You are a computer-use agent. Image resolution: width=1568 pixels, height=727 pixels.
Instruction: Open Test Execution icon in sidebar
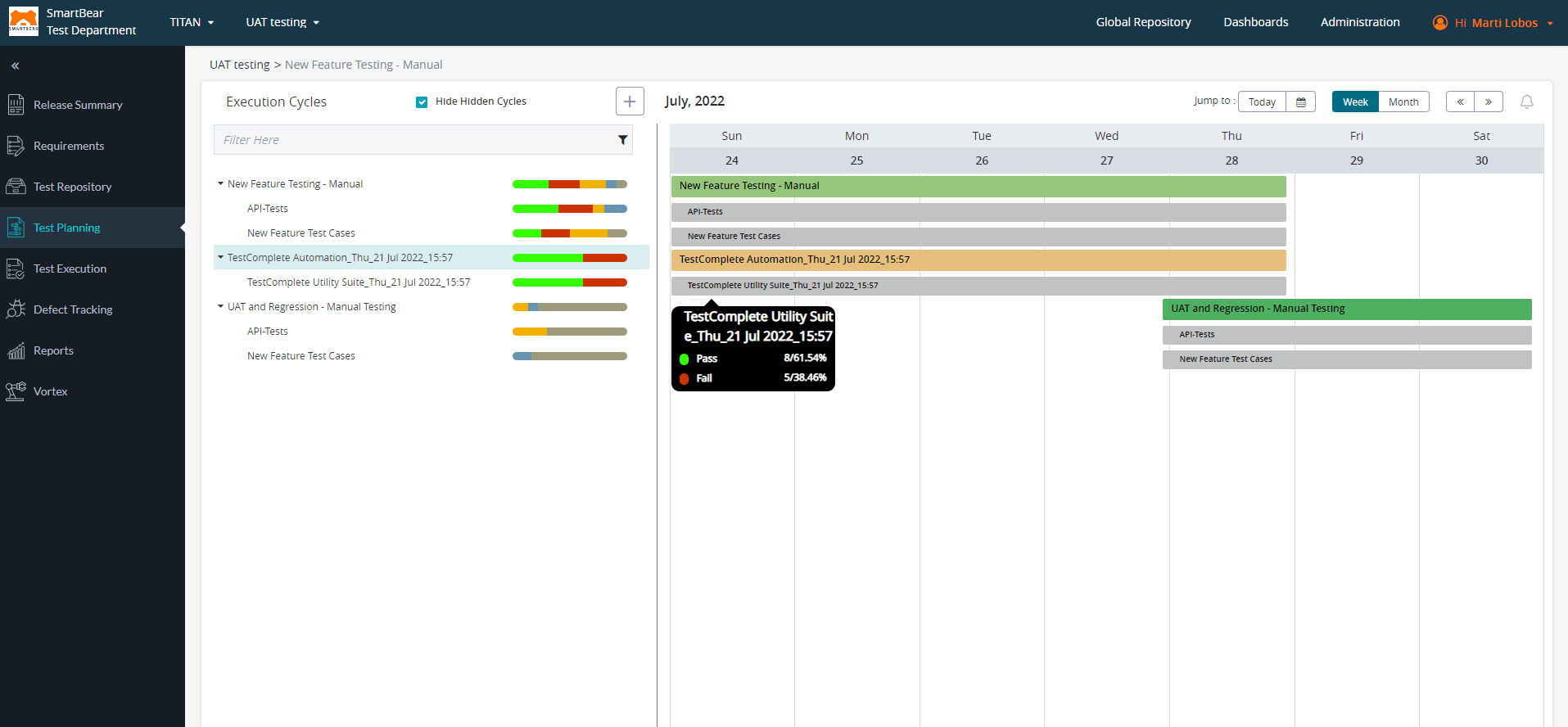[x=16, y=269]
